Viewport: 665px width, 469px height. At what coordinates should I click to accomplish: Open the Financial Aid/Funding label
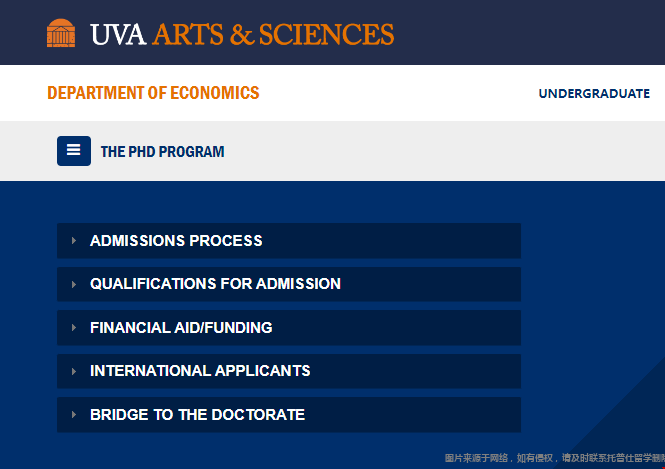tap(181, 328)
